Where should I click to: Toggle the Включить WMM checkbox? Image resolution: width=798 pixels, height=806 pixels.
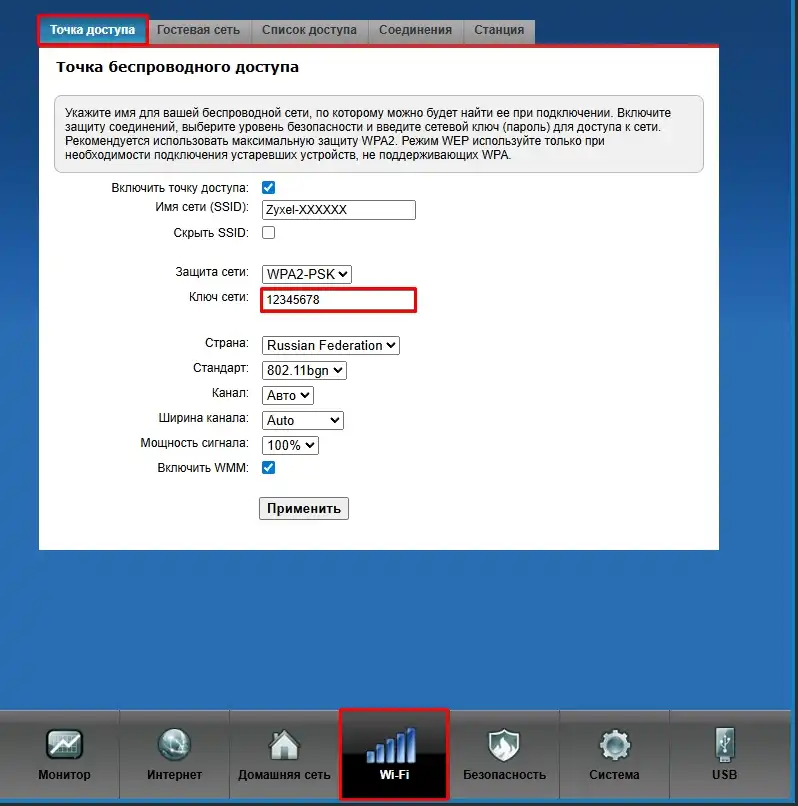pyautogui.click(x=268, y=467)
